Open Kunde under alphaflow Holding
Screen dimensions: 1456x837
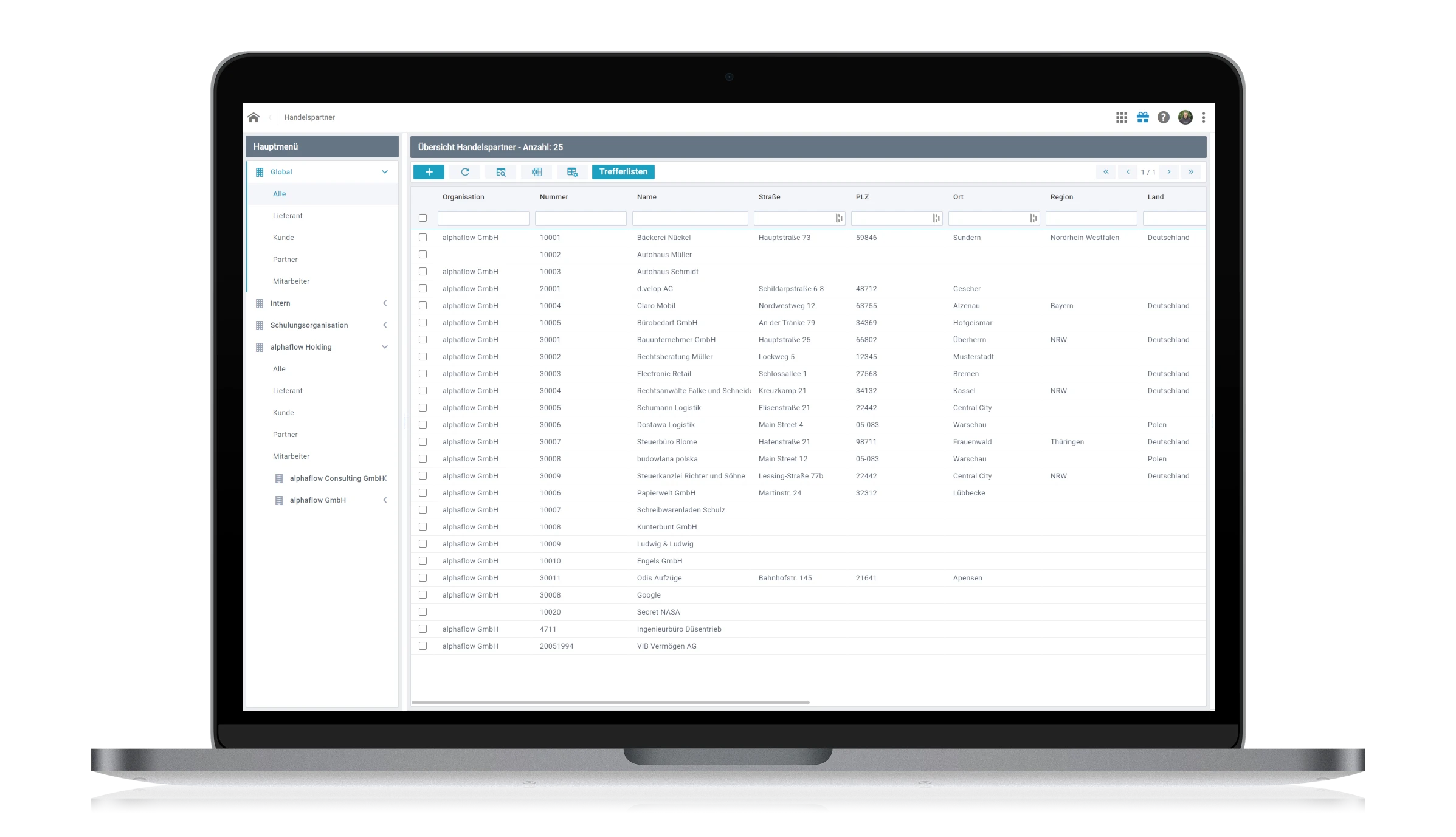283,413
